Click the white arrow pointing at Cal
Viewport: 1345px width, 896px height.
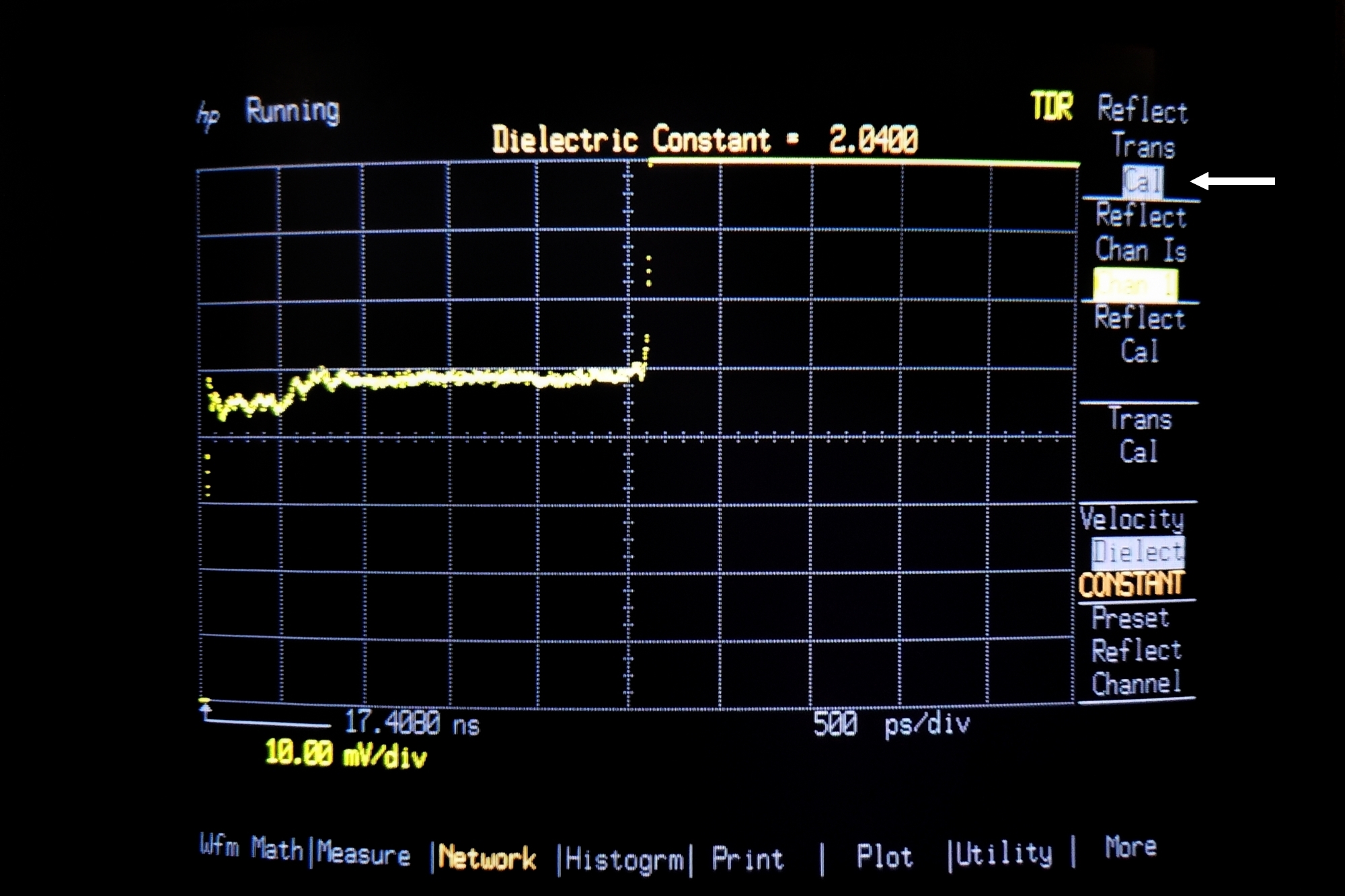tap(1233, 181)
